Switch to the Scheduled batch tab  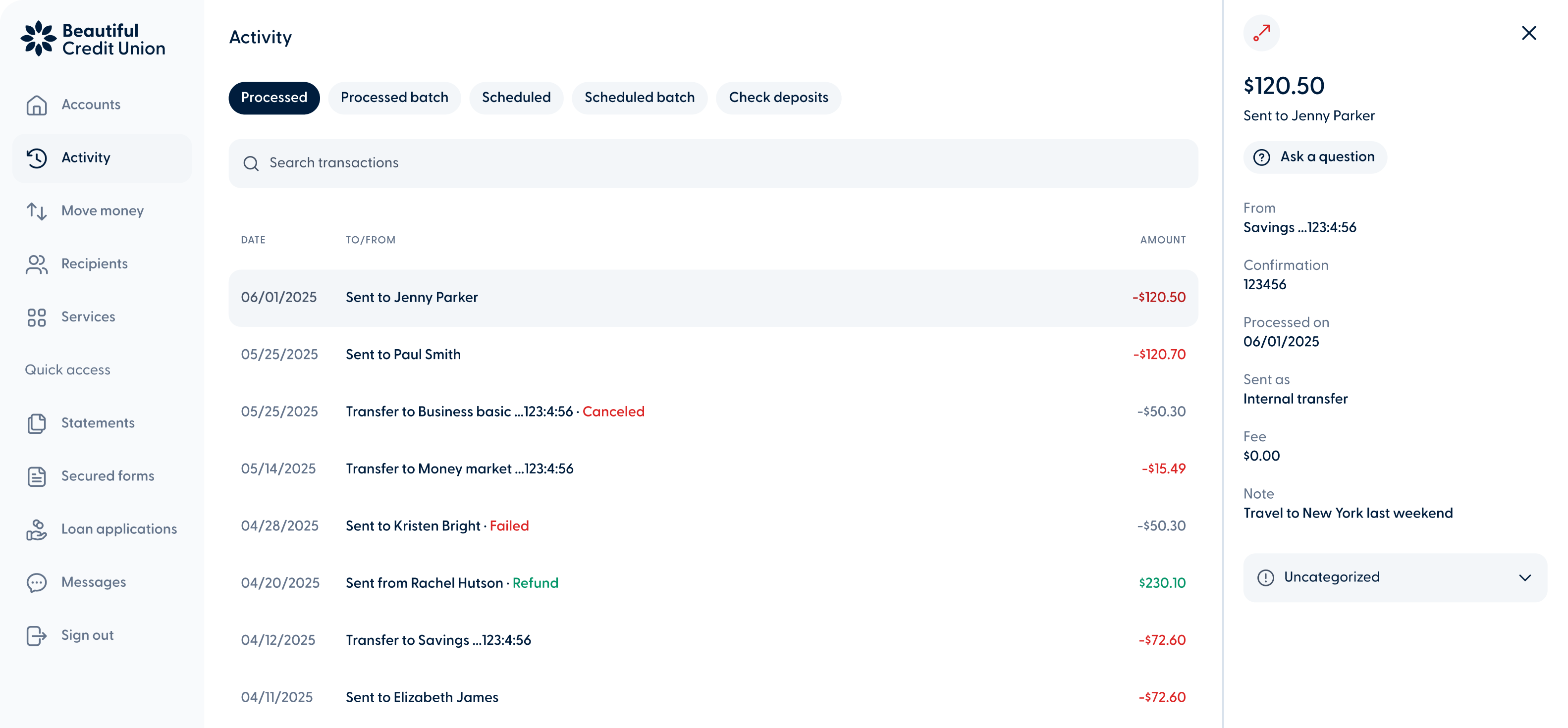(x=639, y=98)
